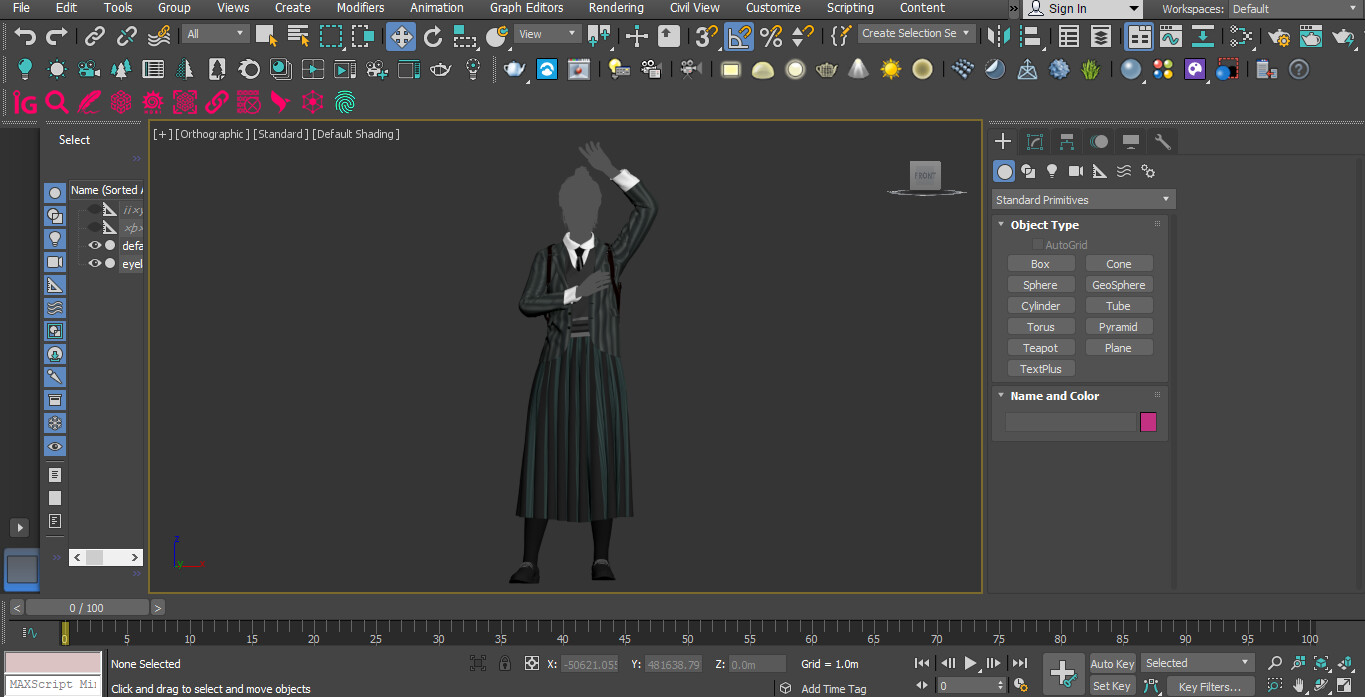Select the Select and Move tool
1365x697 pixels.
[x=401, y=36]
